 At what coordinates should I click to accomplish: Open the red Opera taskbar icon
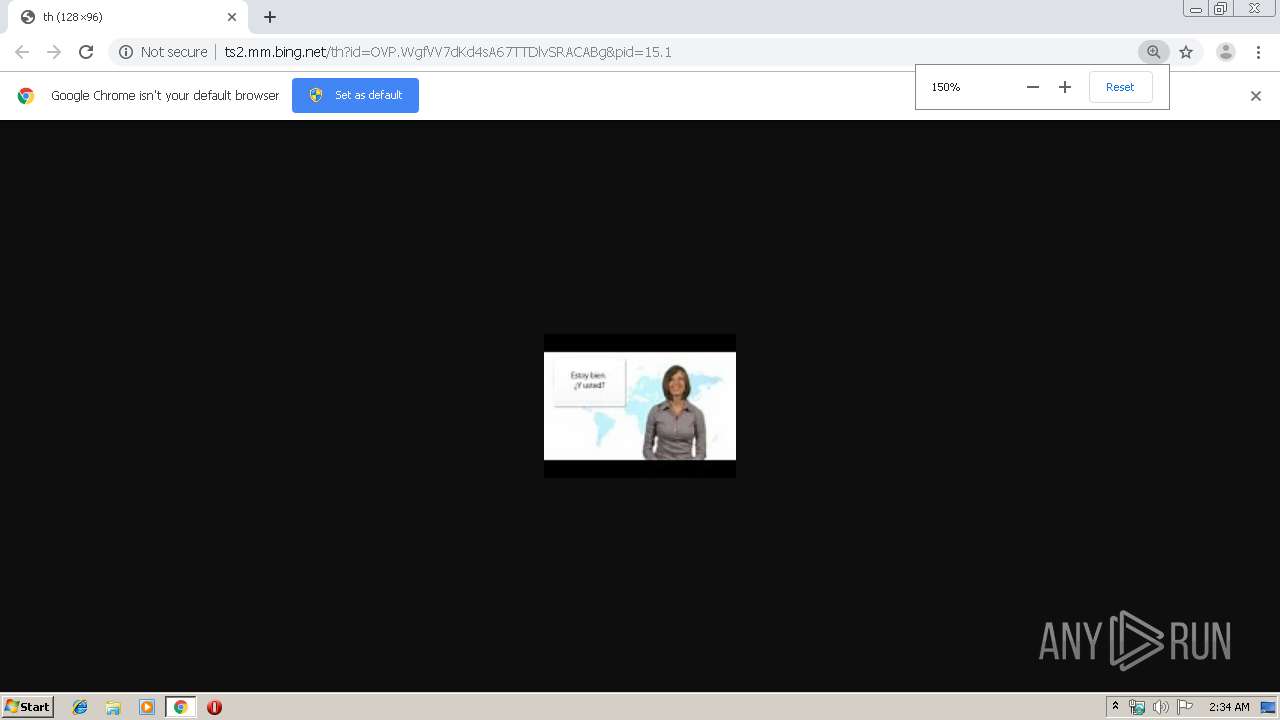click(x=214, y=707)
